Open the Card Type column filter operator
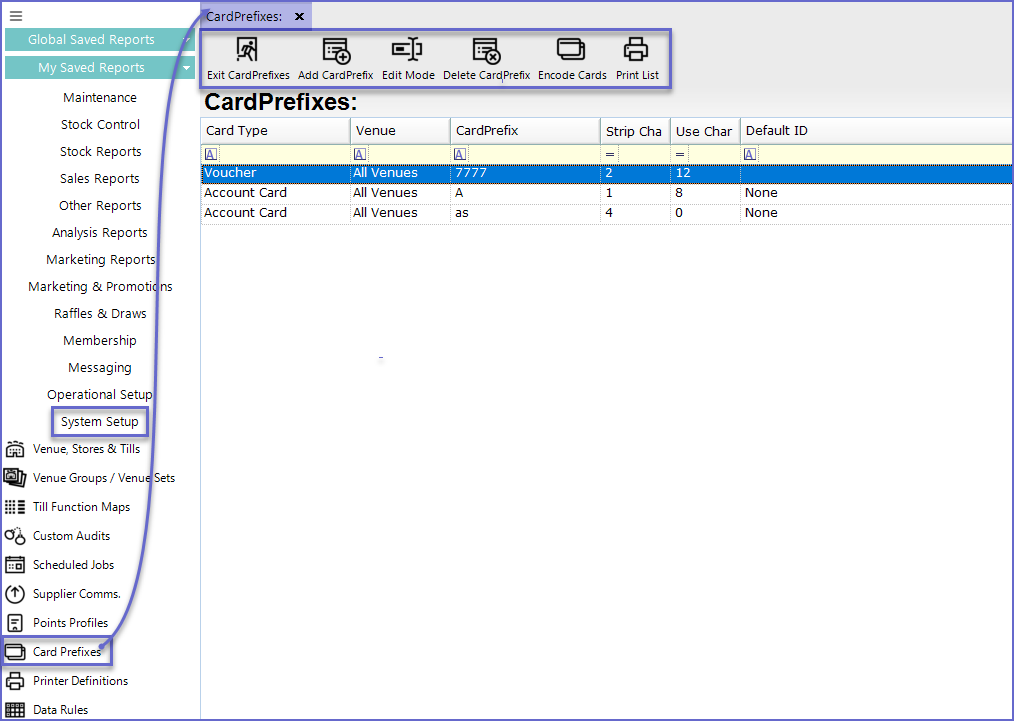1014x721 pixels. pyautogui.click(x=210, y=154)
